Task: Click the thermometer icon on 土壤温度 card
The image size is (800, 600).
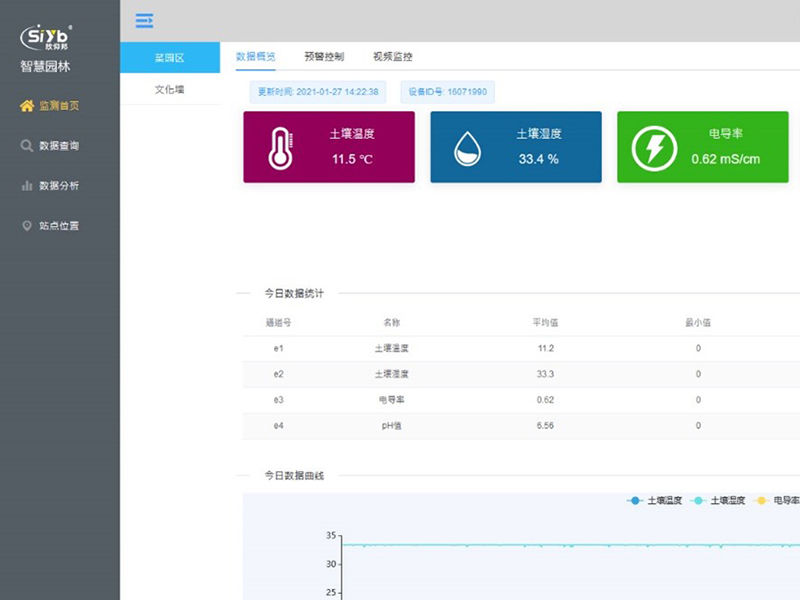Action: coord(277,148)
